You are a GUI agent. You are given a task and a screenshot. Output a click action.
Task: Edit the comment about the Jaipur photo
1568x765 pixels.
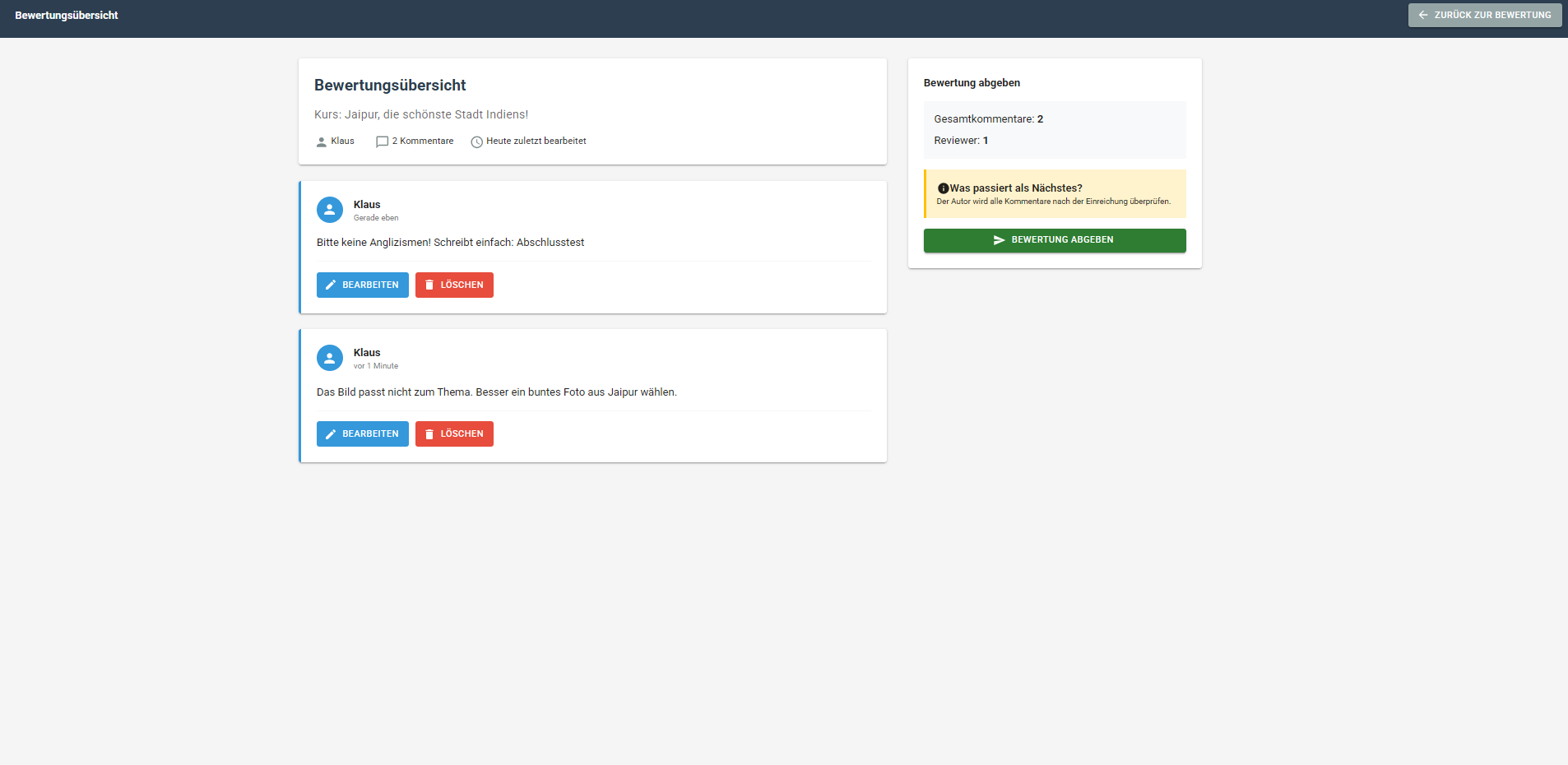[362, 433]
